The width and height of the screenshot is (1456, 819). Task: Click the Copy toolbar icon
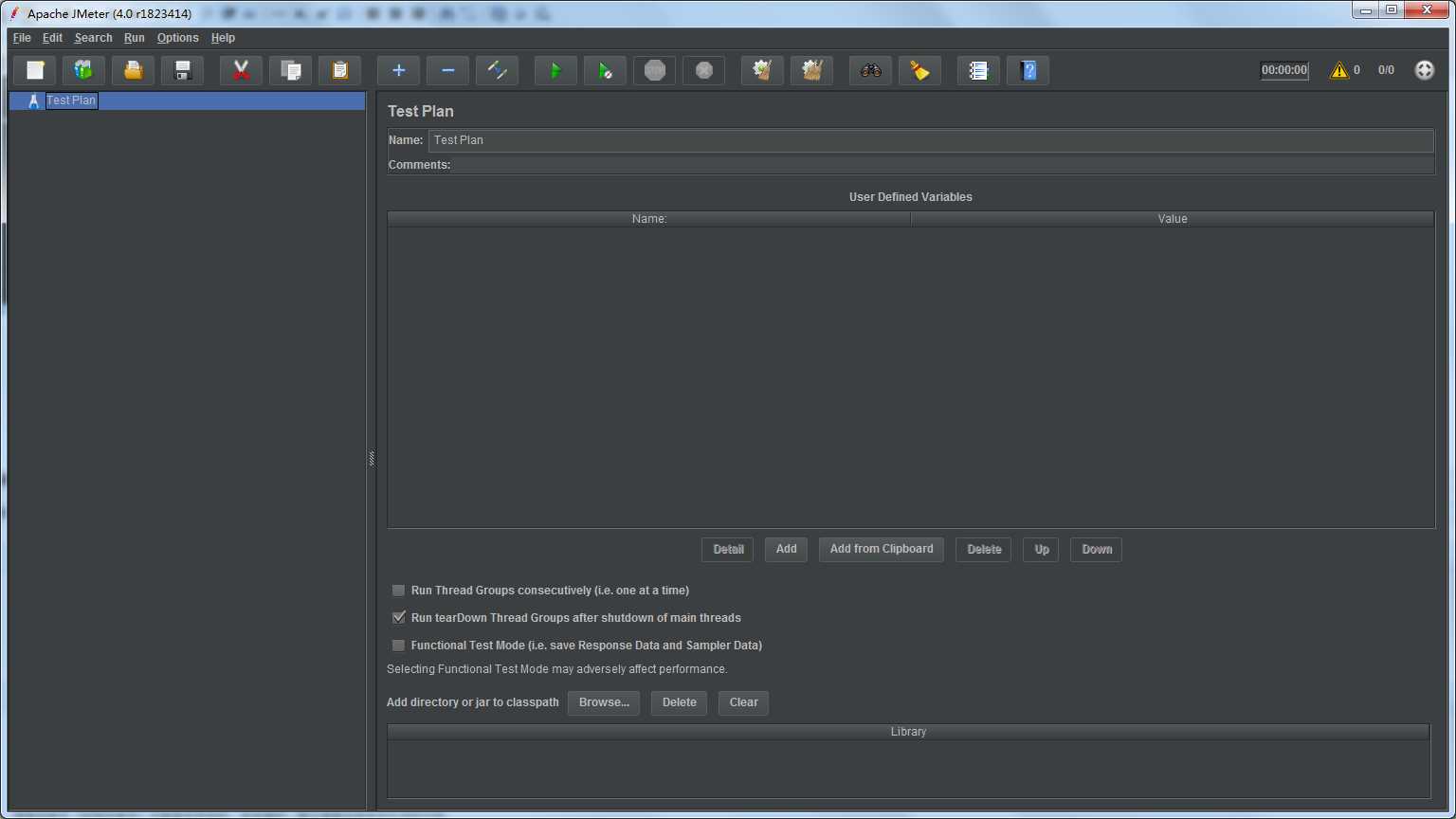coord(291,70)
